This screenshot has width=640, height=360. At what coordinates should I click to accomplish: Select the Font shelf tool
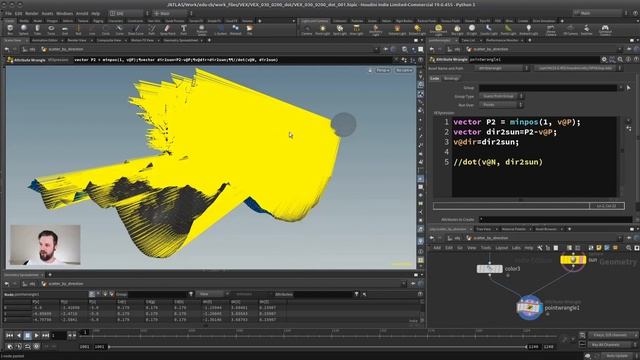click(184, 29)
